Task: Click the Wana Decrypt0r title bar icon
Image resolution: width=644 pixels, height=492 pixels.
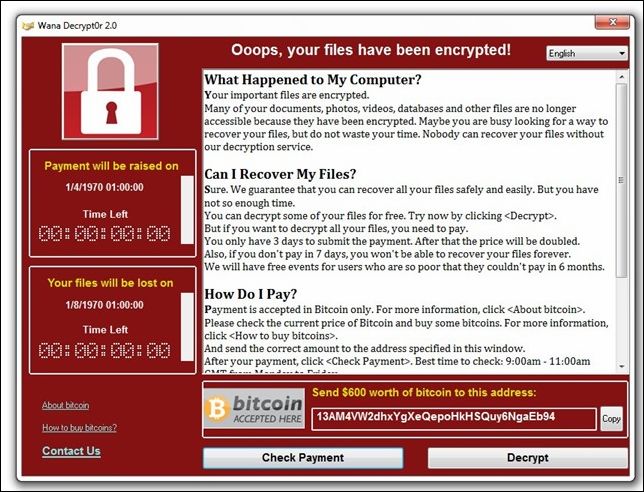Action: (x=28, y=26)
